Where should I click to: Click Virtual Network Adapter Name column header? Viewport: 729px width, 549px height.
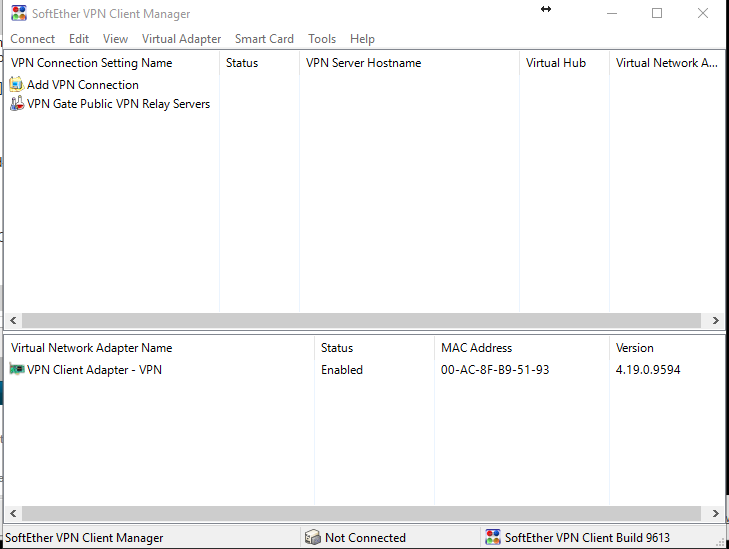pyautogui.click(x=159, y=348)
